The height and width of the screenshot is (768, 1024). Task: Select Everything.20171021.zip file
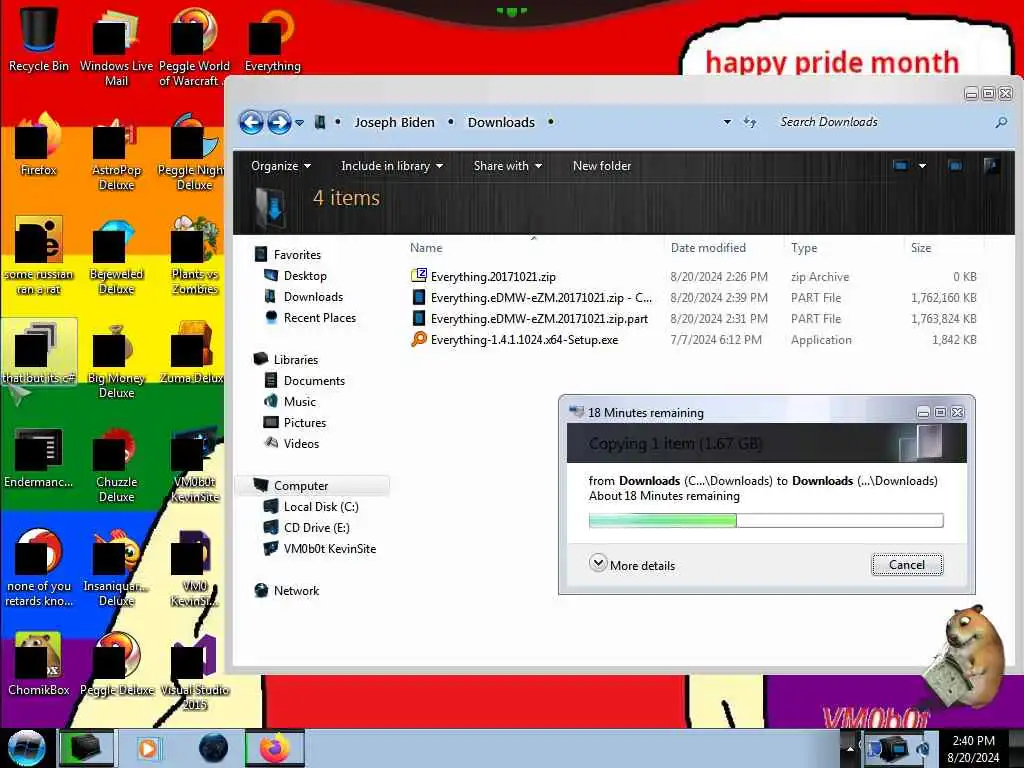click(493, 277)
